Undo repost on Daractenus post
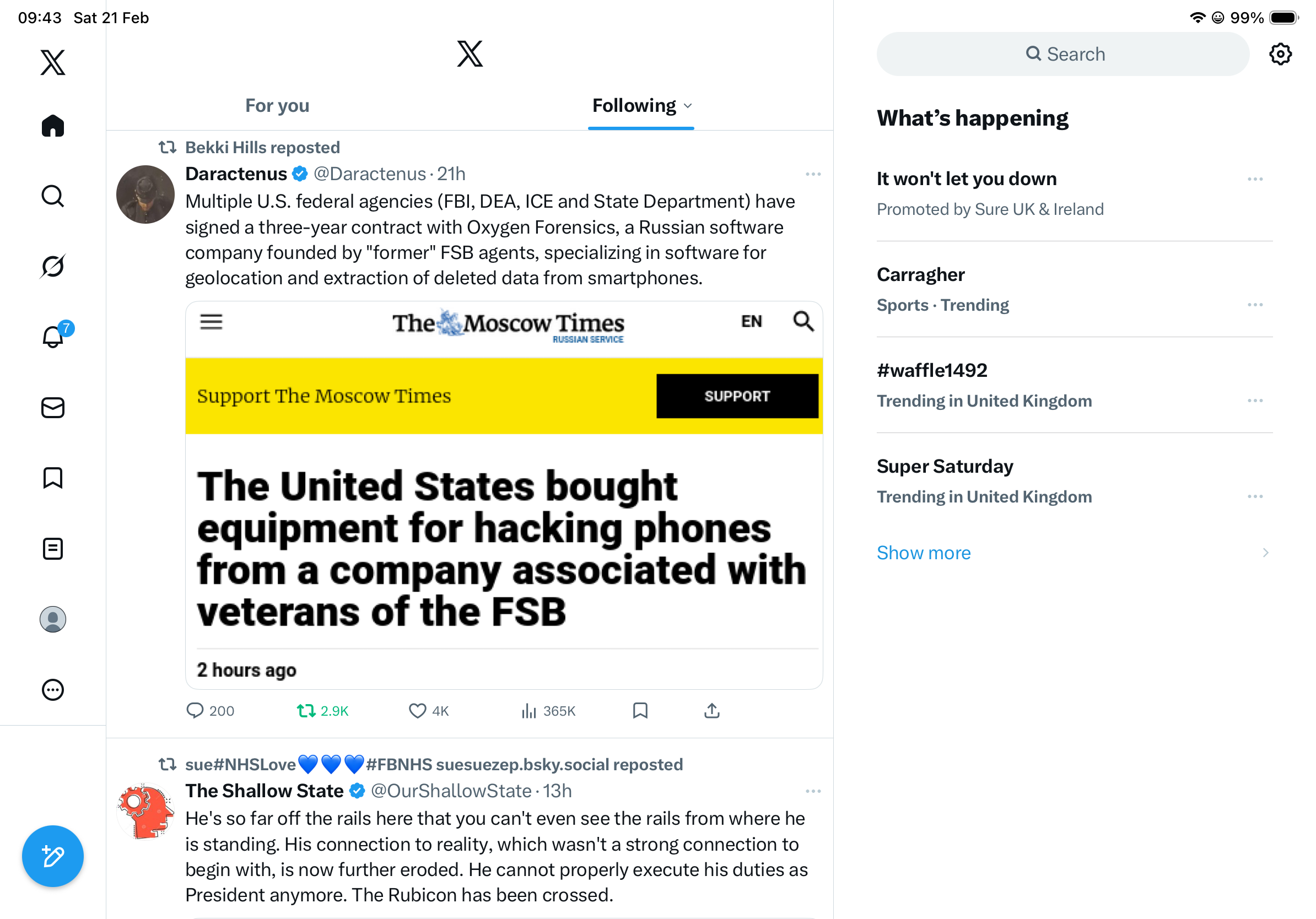1316x919 pixels. [x=306, y=710]
